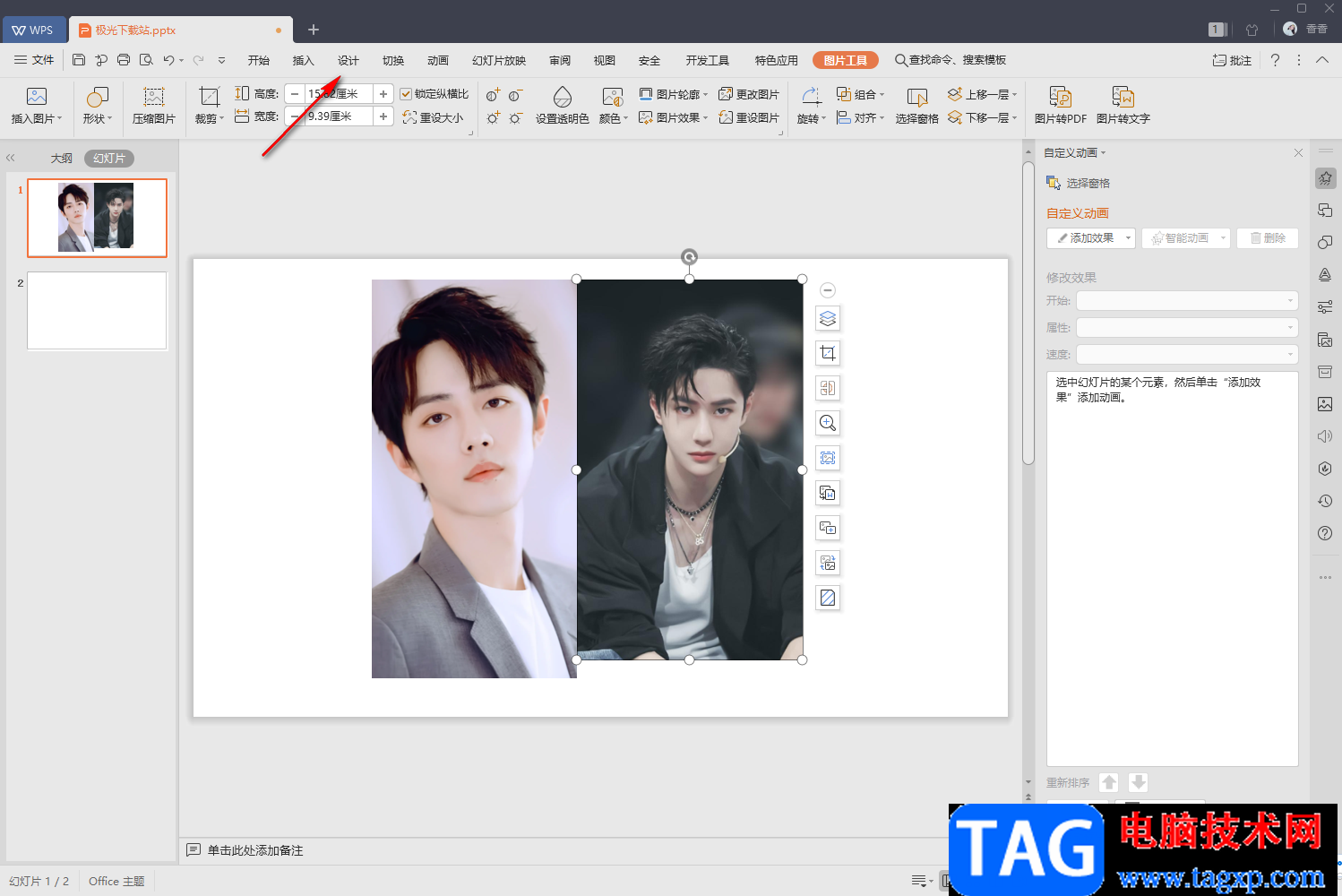The image size is (1342, 896).
Task: Click the floating crop icon beside image
Action: click(828, 353)
